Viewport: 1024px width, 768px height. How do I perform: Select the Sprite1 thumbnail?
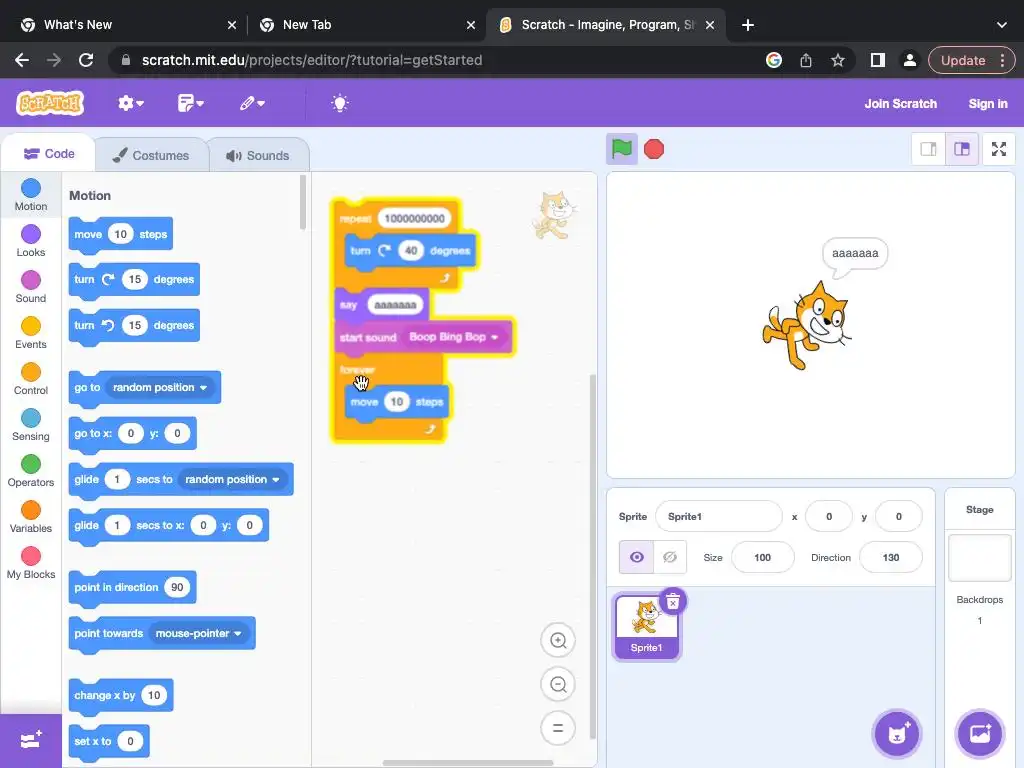646,627
